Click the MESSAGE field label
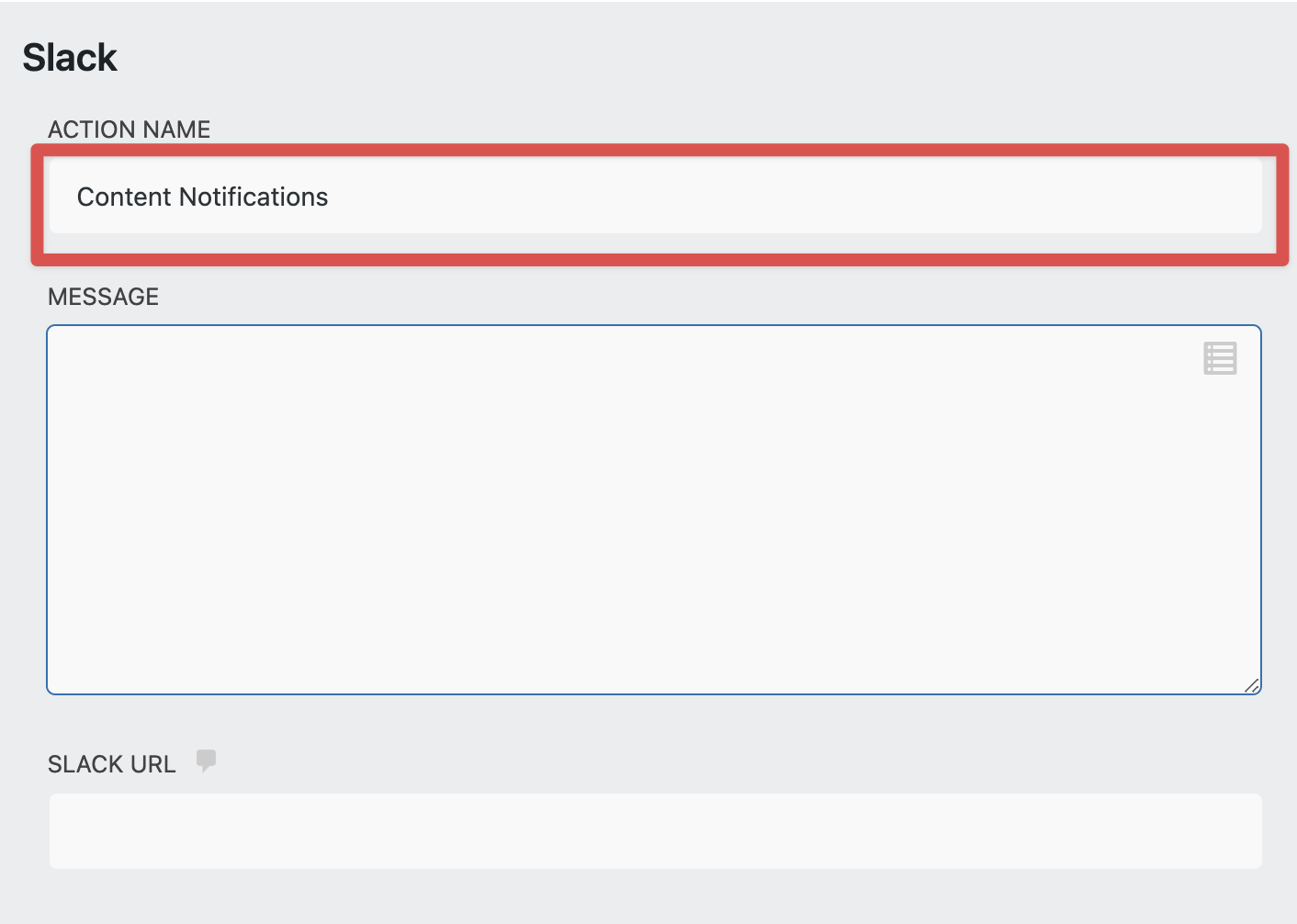 pyautogui.click(x=104, y=297)
